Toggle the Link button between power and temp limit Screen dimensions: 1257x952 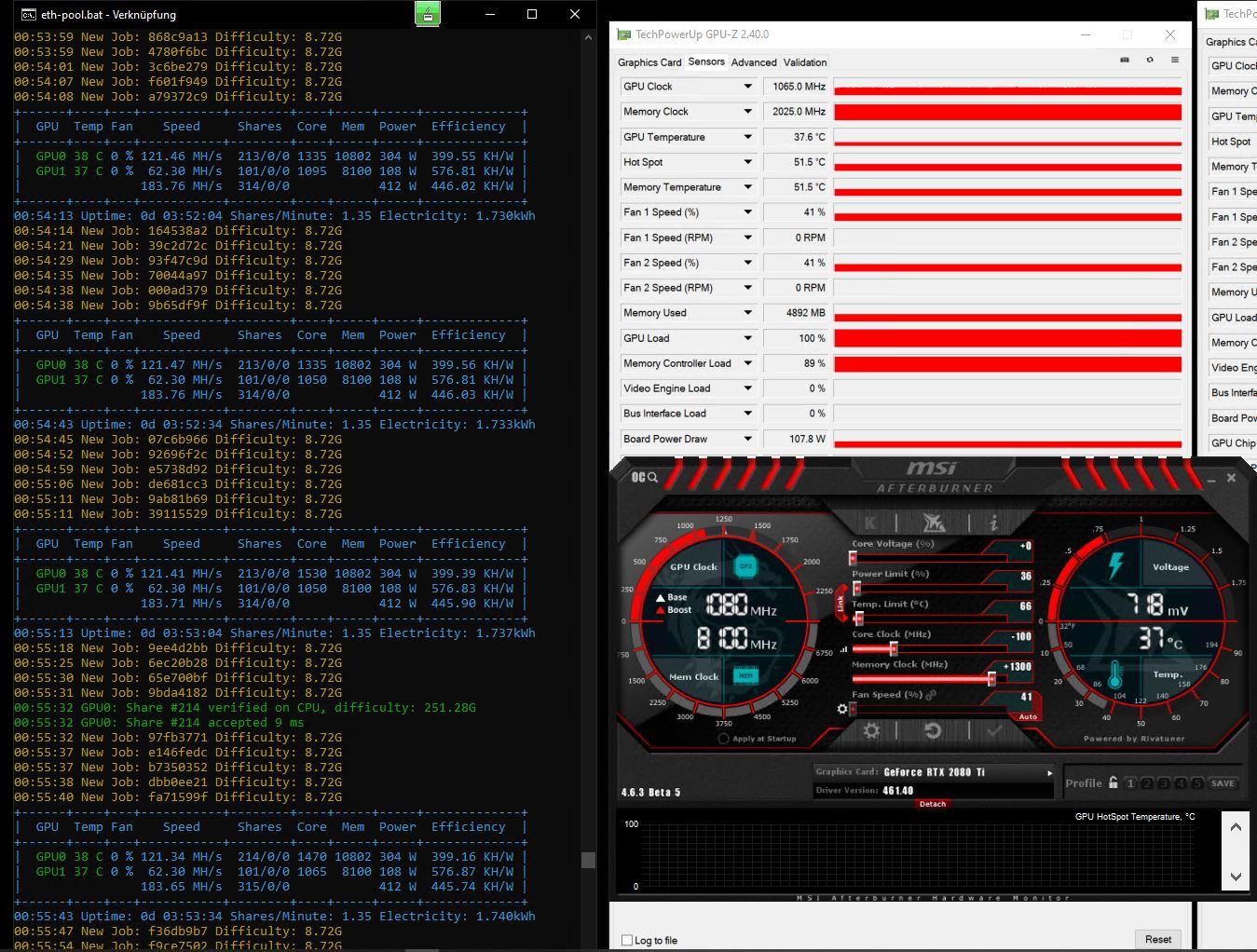[x=840, y=604]
